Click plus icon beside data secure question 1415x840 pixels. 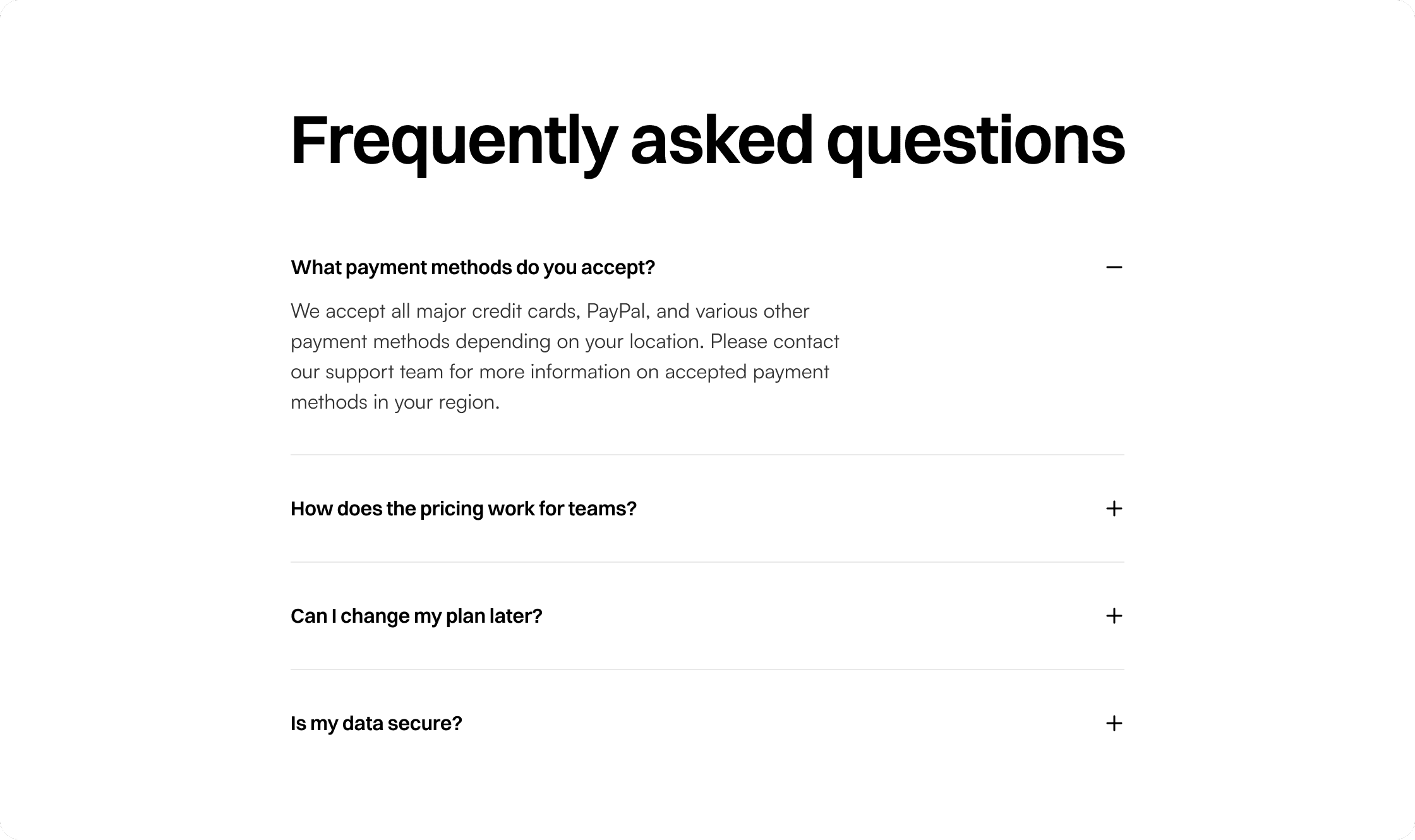(x=1114, y=723)
